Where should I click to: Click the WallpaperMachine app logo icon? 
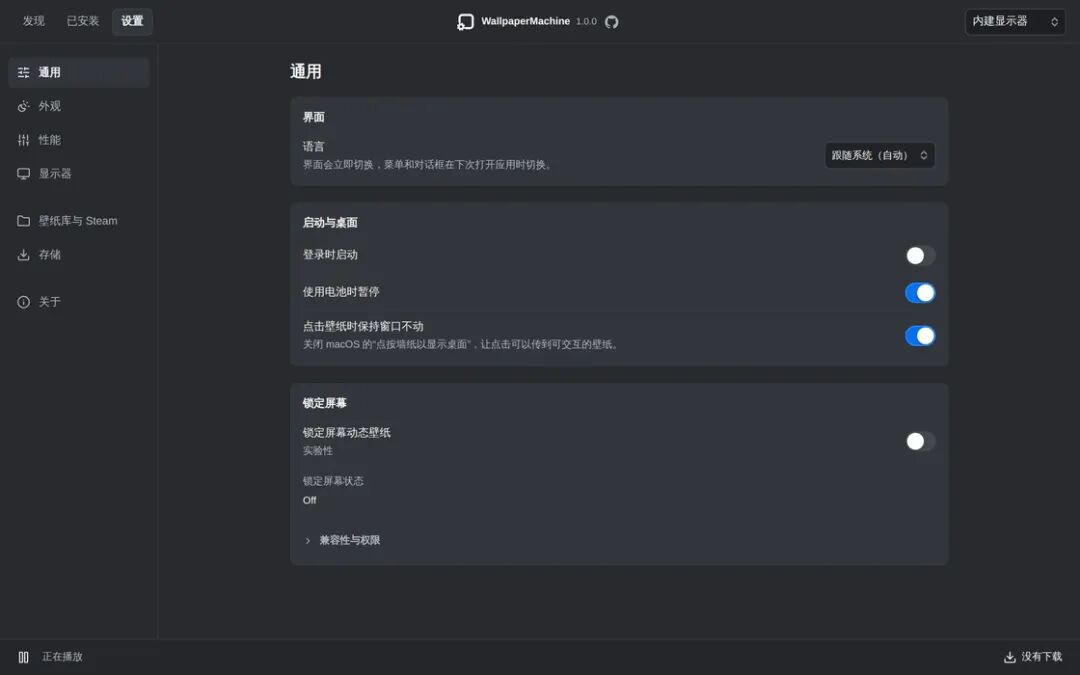click(466, 22)
